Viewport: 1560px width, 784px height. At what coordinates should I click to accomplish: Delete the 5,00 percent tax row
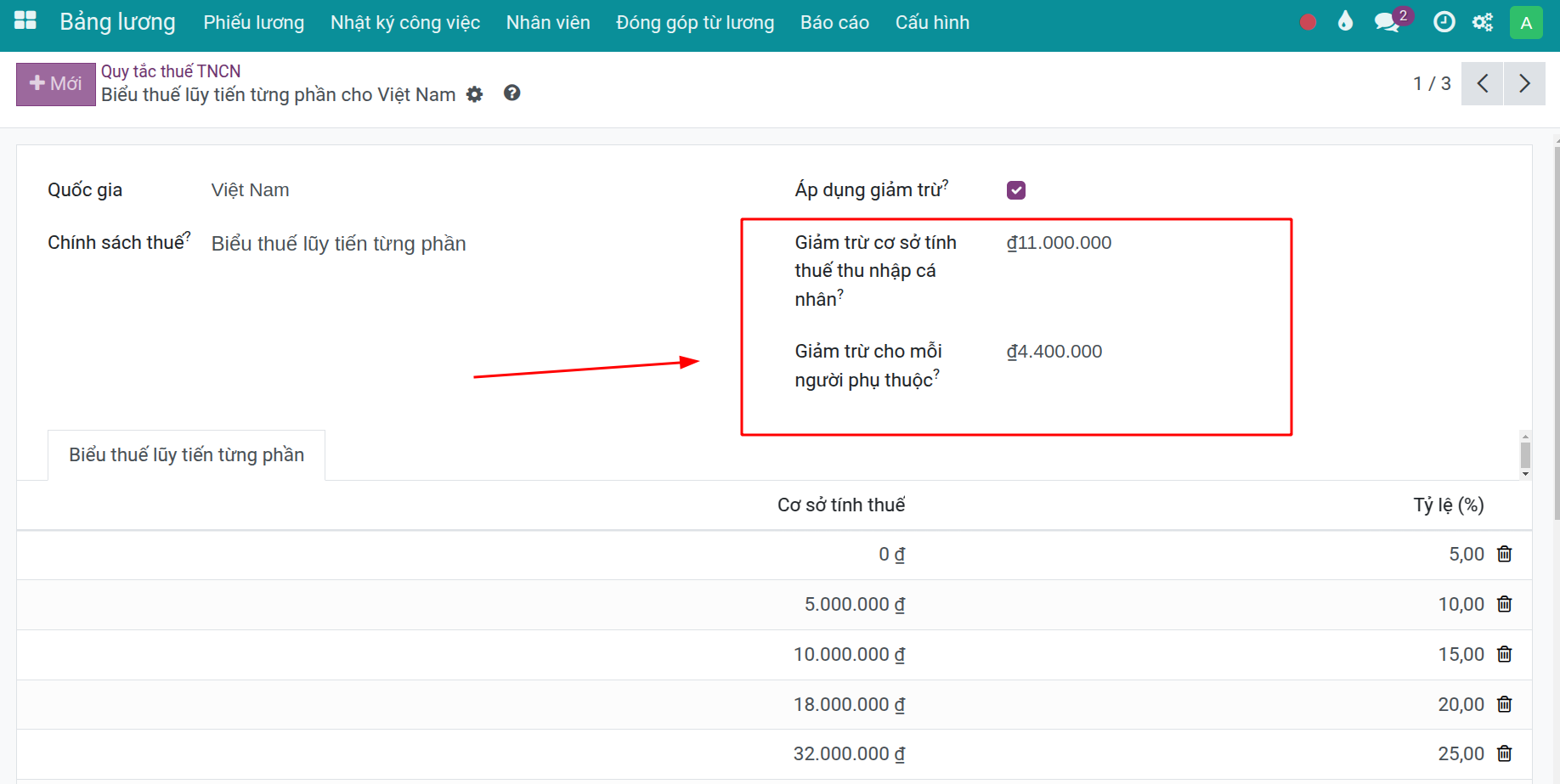click(1505, 555)
